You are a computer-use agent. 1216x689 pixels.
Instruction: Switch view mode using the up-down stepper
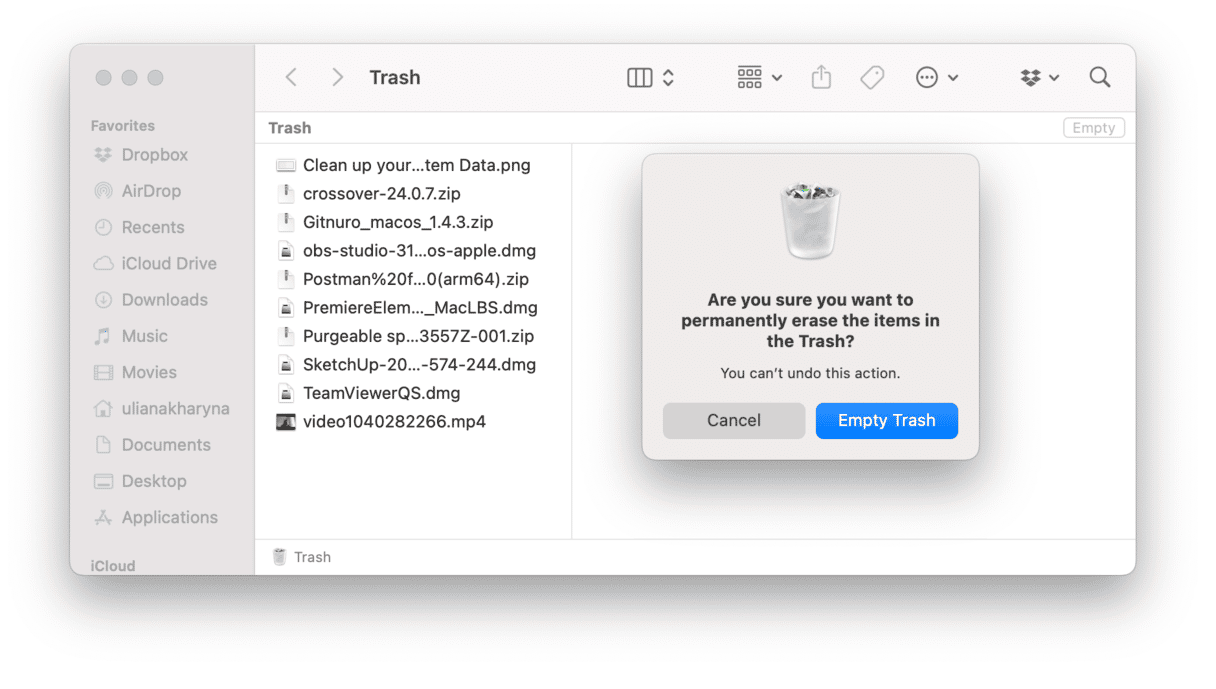pos(669,78)
